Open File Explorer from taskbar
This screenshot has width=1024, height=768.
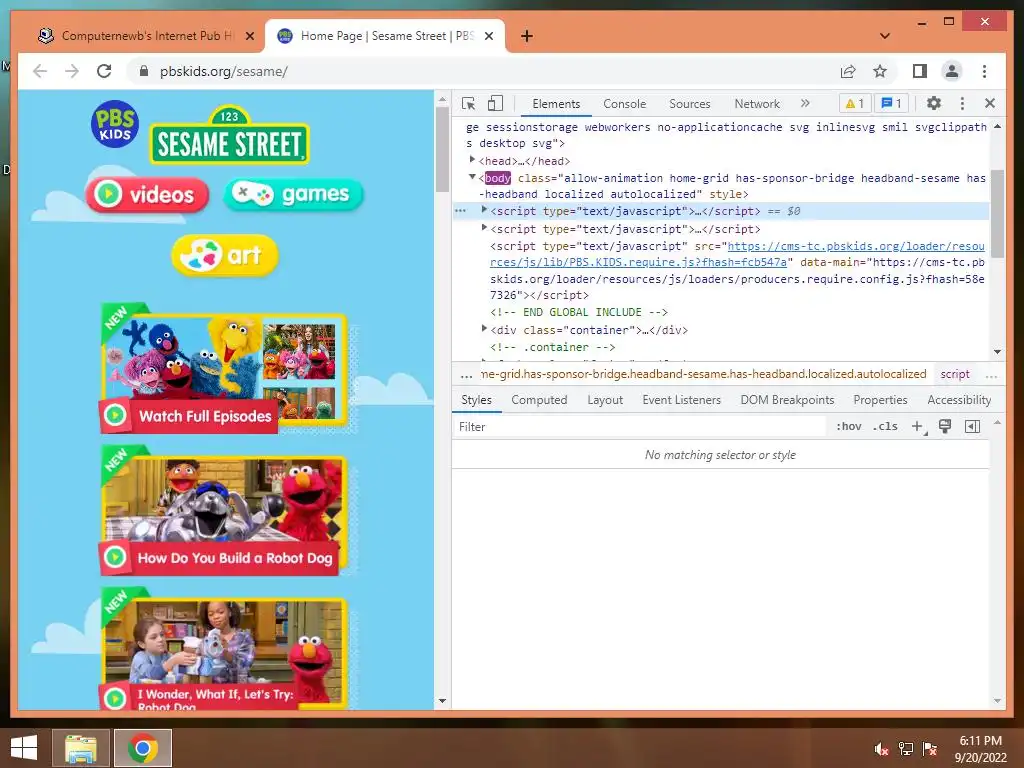(x=80, y=748)
